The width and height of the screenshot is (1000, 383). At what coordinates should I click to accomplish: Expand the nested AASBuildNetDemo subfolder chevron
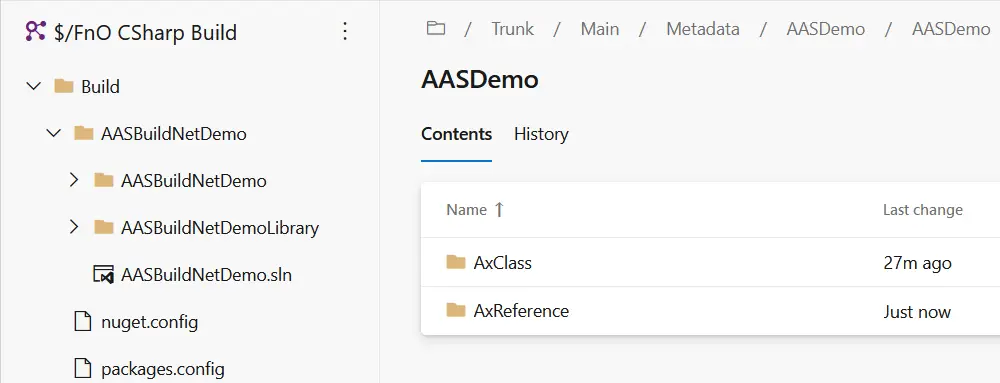[74, 180]
